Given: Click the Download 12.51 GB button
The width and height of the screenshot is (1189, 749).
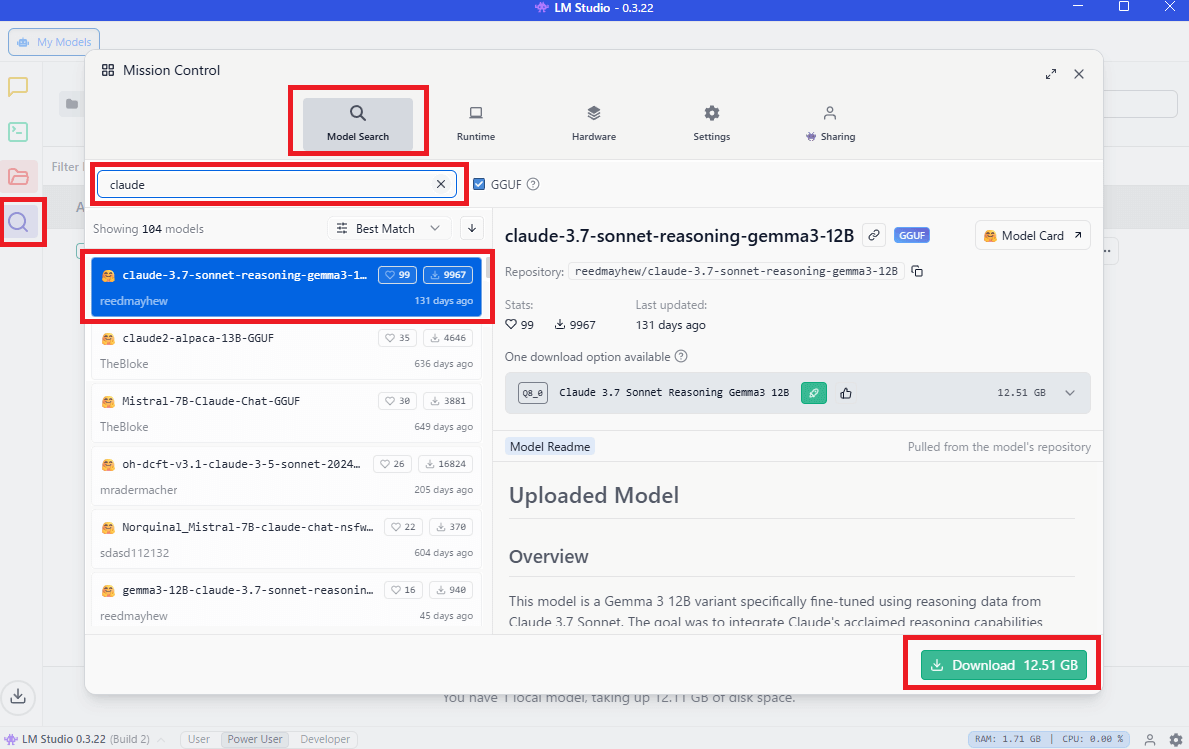Looking at the screenshot, I should (1003, 665).
